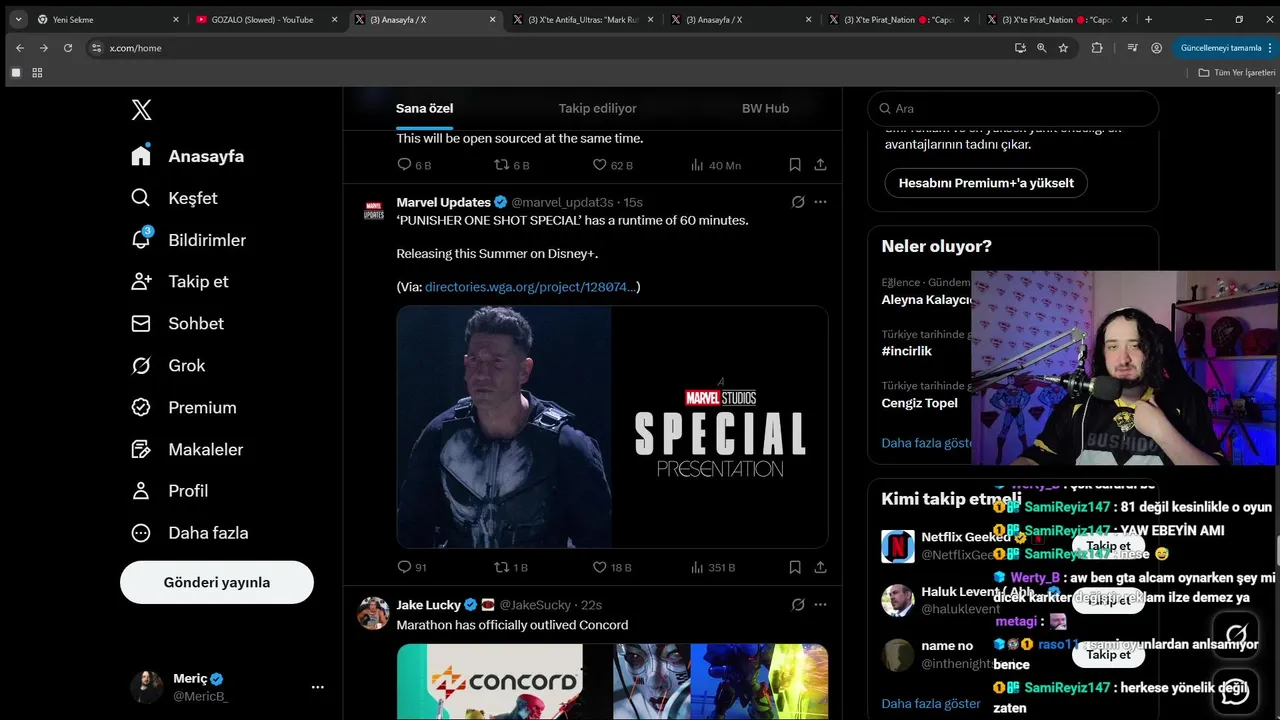Open Premium page from sidebar

[184, 407]
